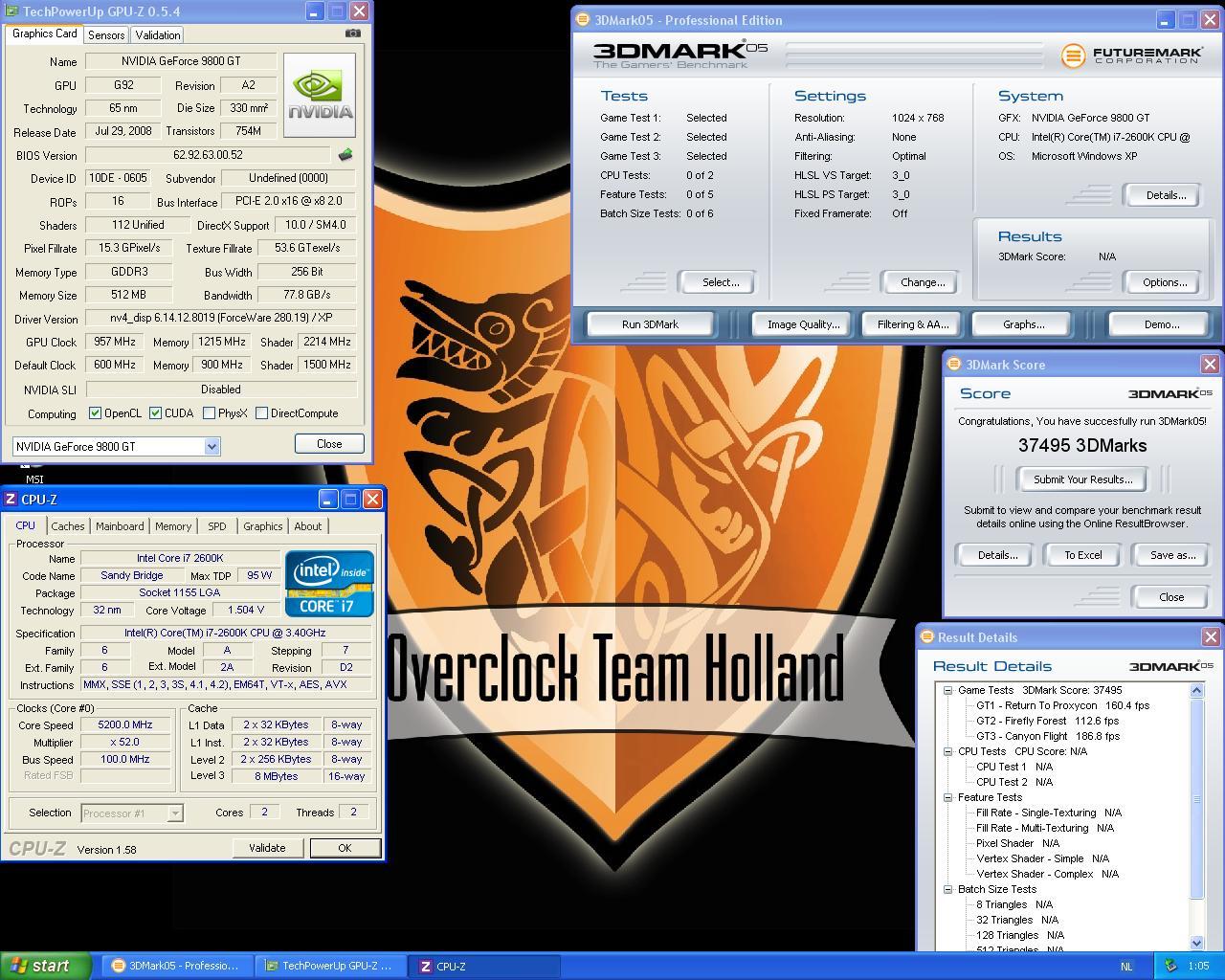Click Result Details scrollbar up arrow
Image resolution: width=1225 pixels, height=980 pixels.
click(x=1196, y=690)
